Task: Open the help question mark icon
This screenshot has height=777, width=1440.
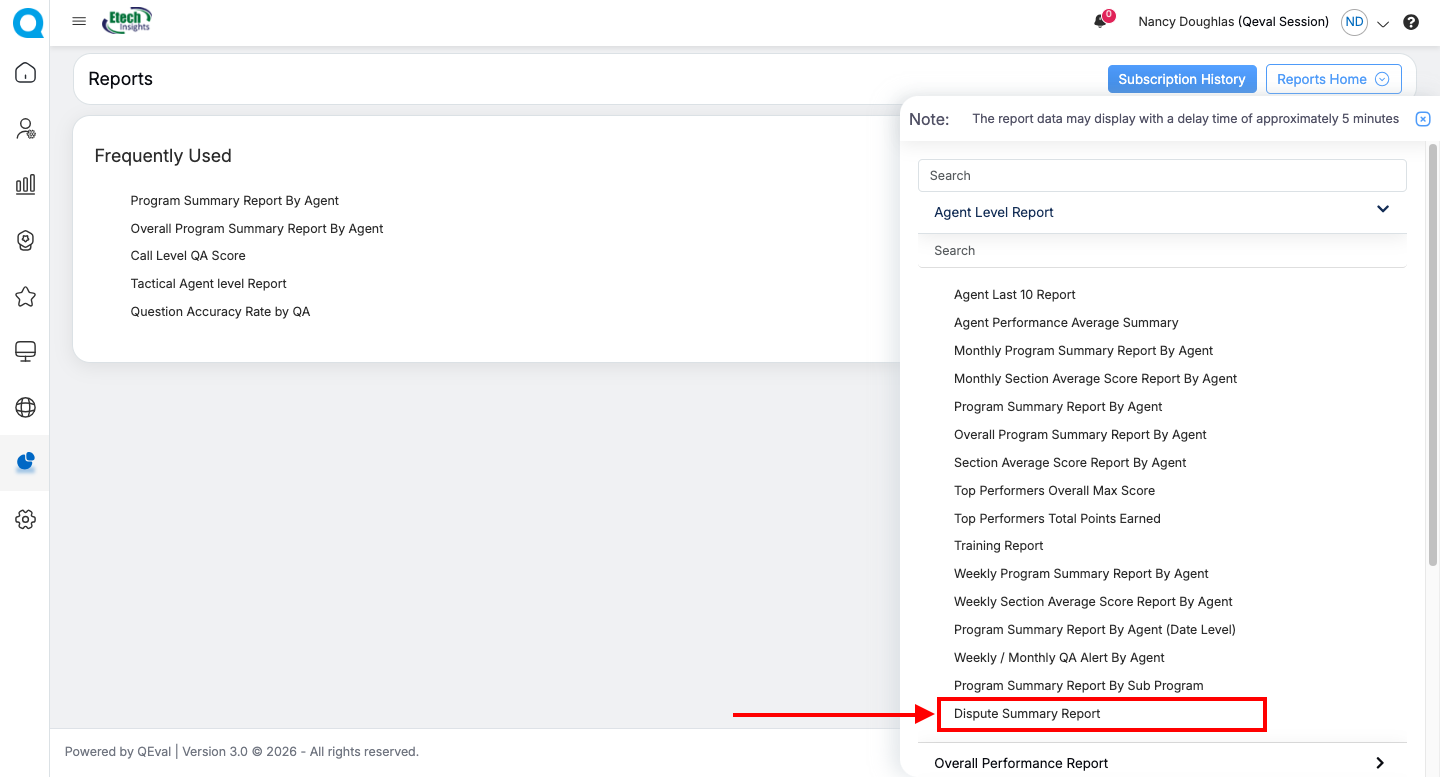Action: pyautogui.click(x=1411, y=22)
